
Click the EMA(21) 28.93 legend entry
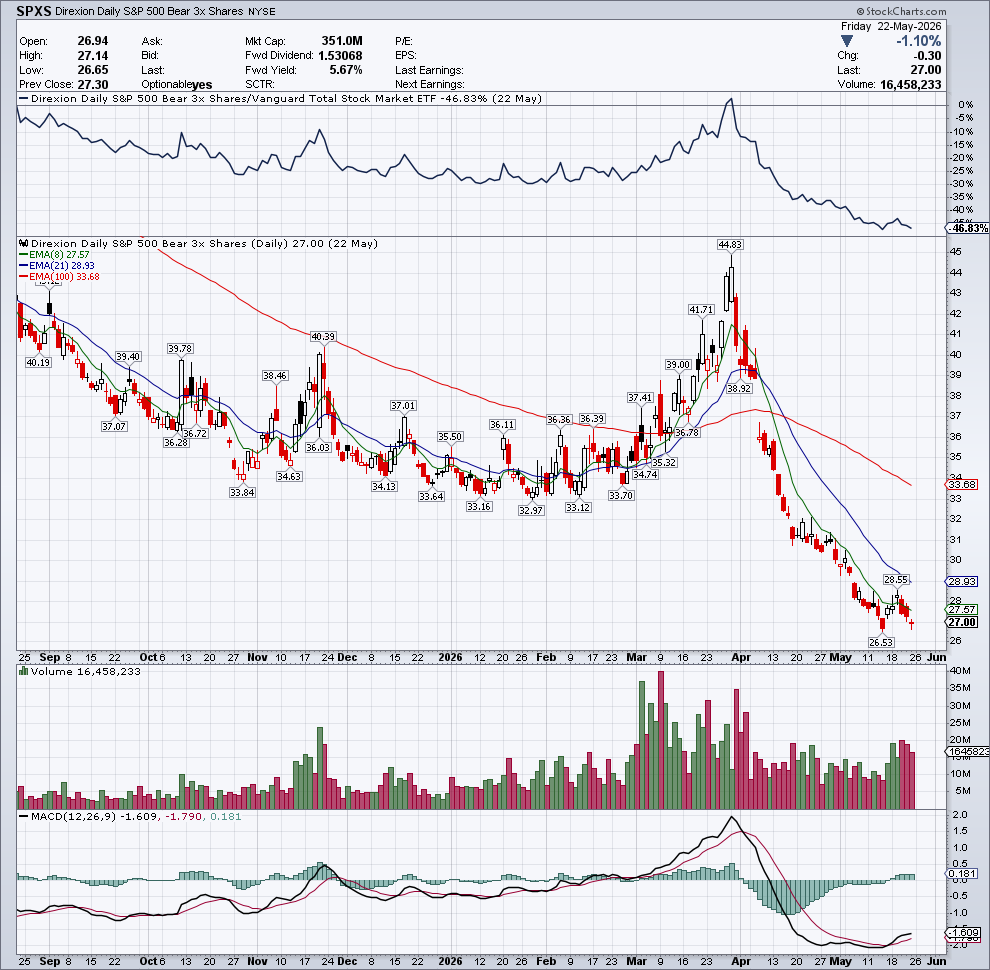pyautogui.click(x=57, y=266)
